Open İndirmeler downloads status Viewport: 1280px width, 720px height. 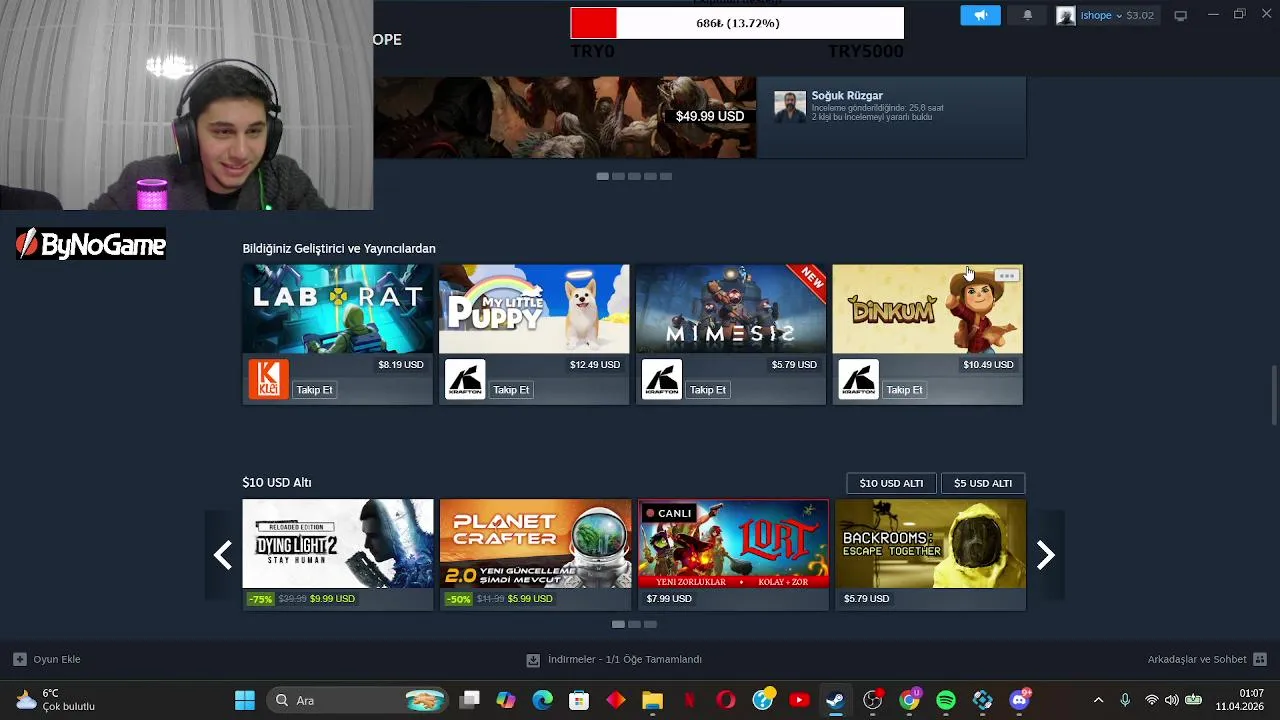pyautogui.click(x=614, y=659)
